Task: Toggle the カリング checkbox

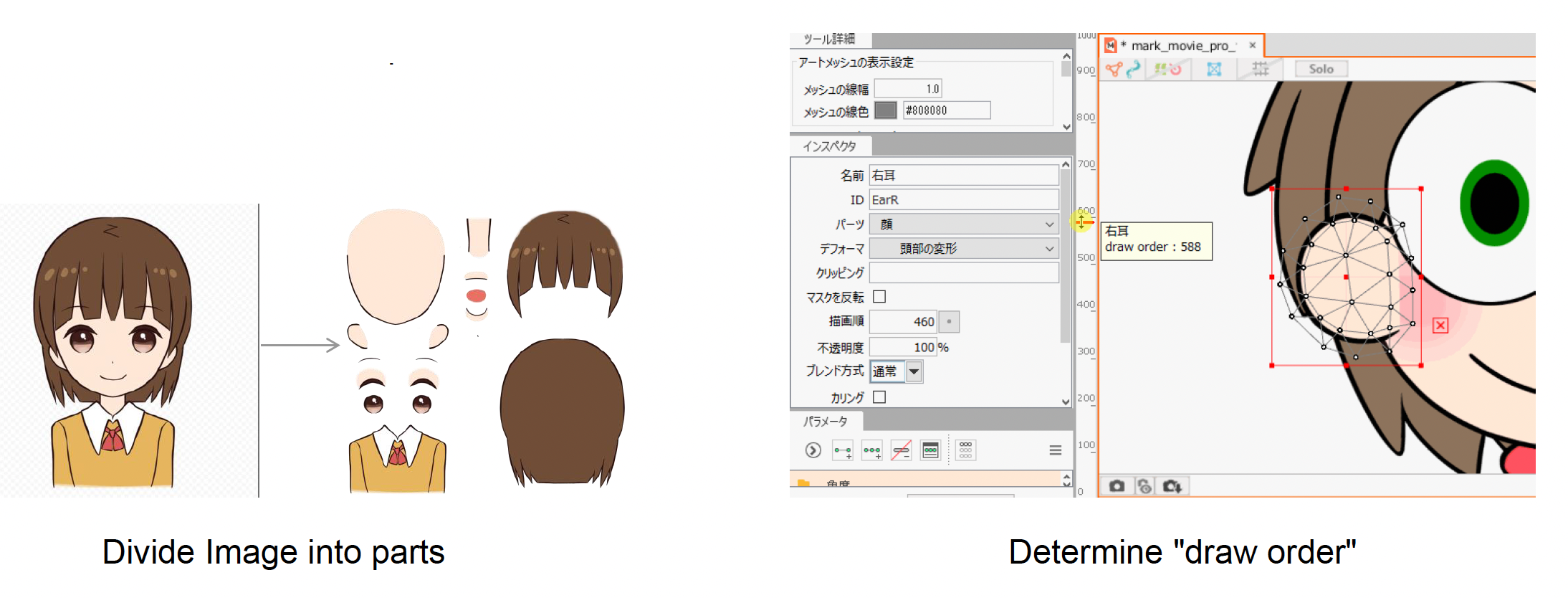Action: tap(879, 397)
